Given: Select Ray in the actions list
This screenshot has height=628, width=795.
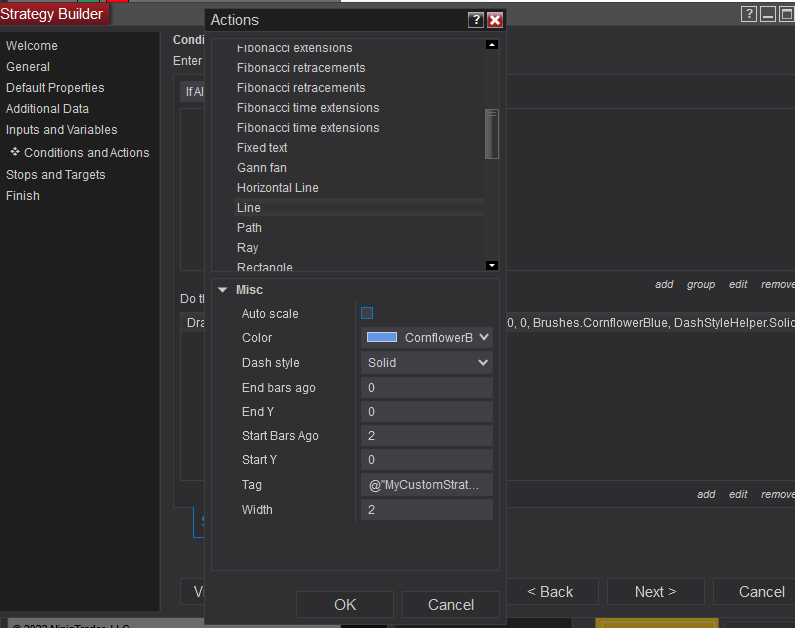Looking at the screenshot, I should [x=247, y=248].
